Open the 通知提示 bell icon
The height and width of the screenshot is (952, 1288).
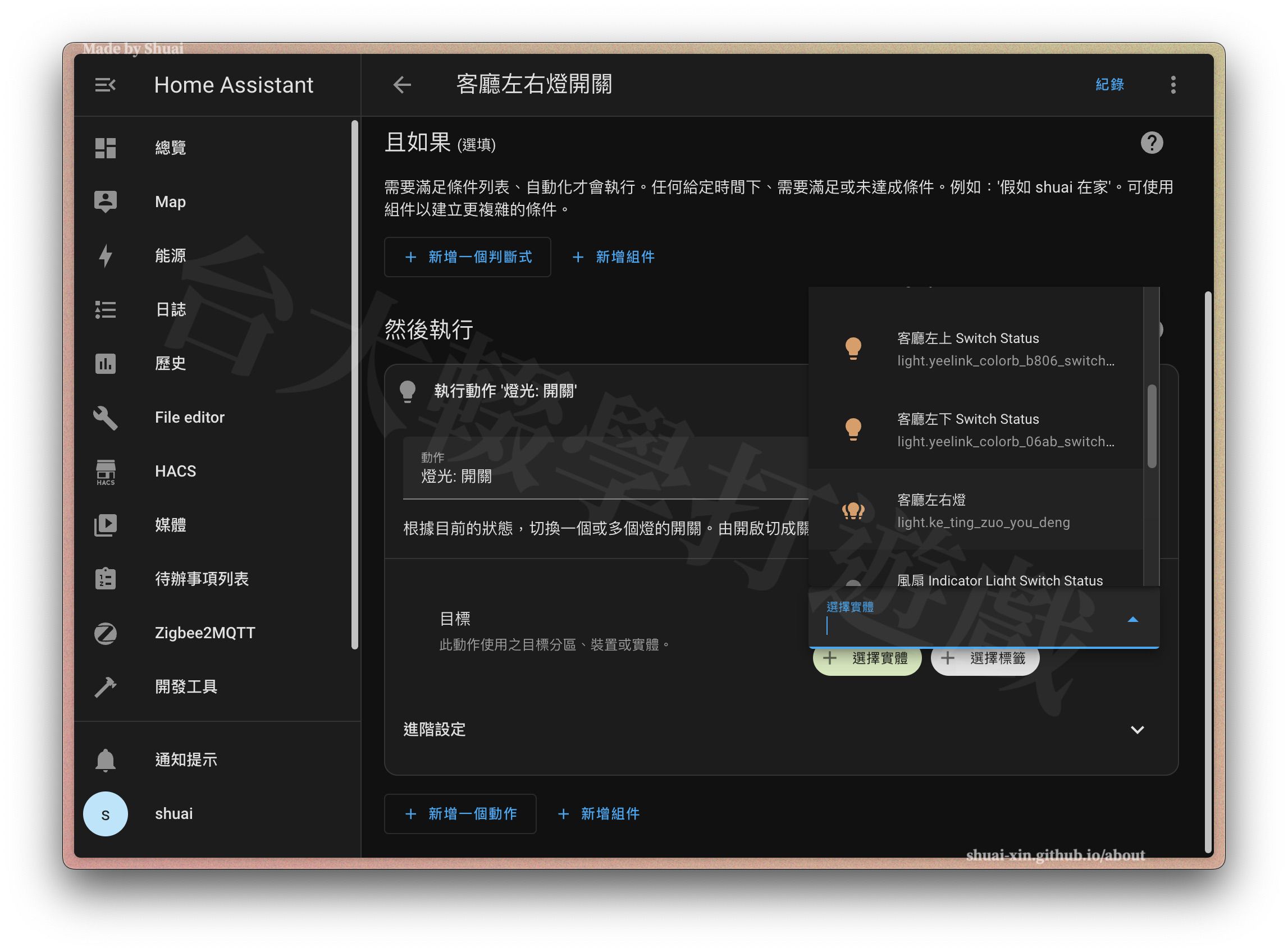click(x=106, y=759)
